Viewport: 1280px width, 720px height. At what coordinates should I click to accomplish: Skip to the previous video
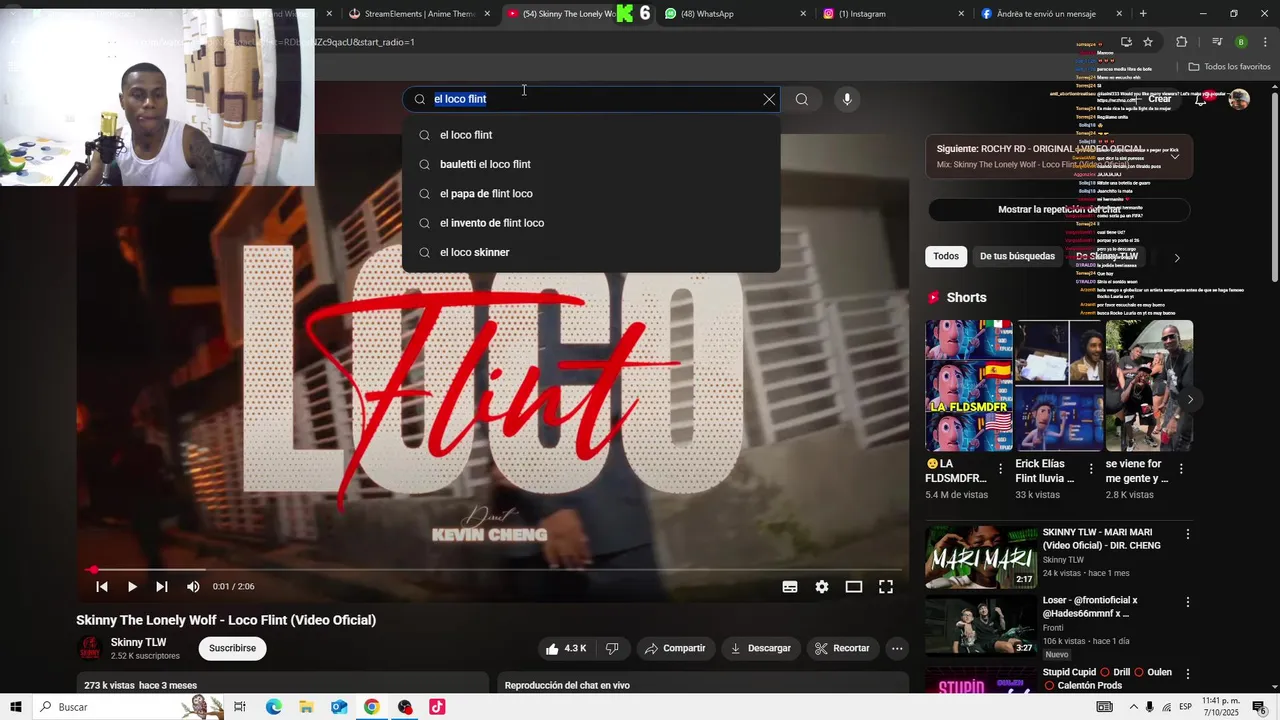pos(101,587)
